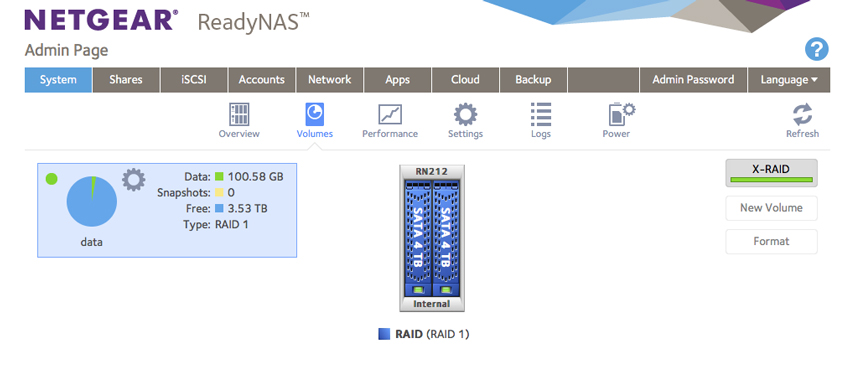Click the RN212 chassis label
This screenshot has width=850, height=372.
click(x=432, y=172)
